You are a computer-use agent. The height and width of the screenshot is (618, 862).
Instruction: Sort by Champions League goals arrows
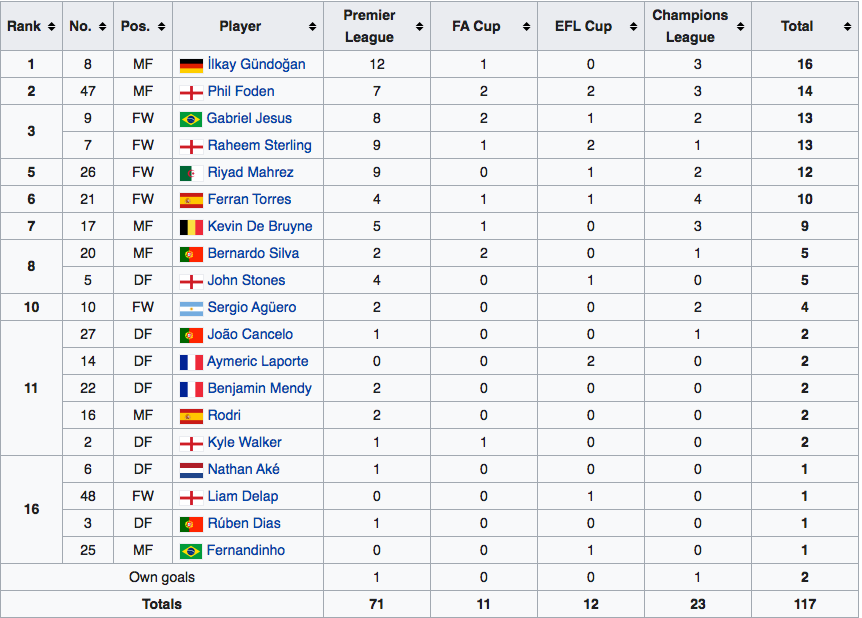pyautogui.click(x=741, y=26)
